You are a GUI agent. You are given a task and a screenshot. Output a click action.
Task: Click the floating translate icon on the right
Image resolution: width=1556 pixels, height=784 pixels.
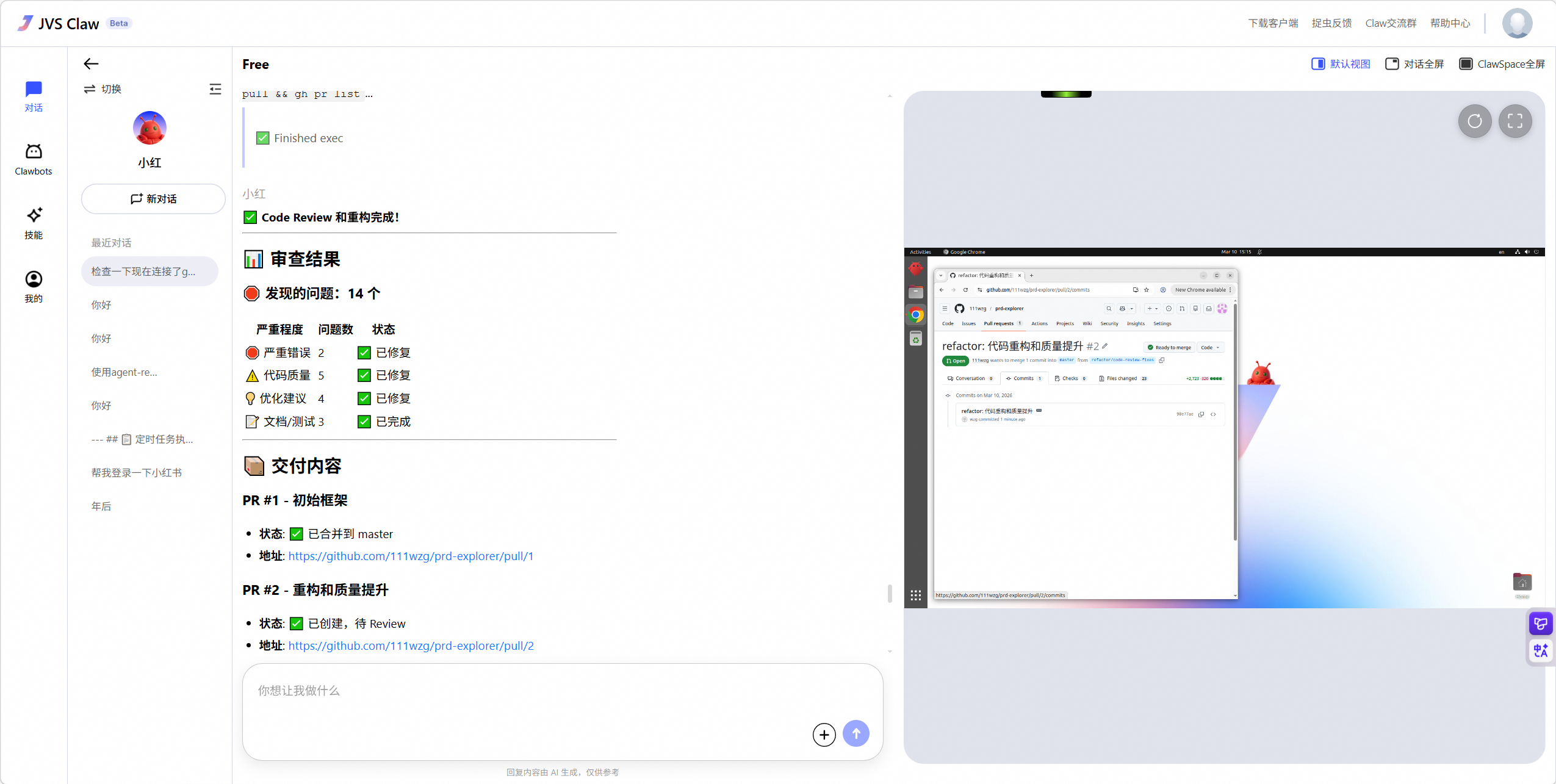click(1540, 650)
